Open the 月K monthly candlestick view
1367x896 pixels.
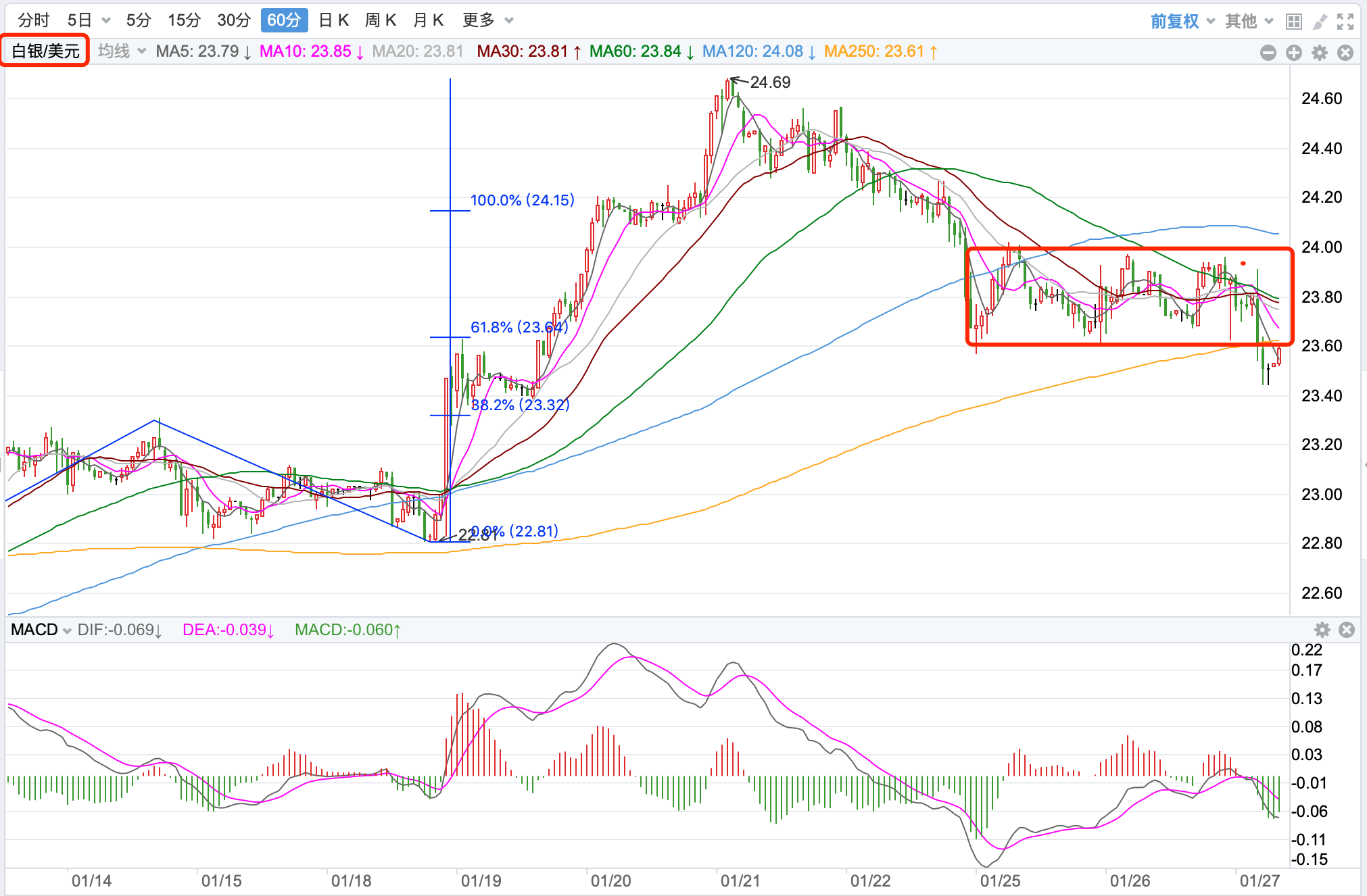(428, 20)
